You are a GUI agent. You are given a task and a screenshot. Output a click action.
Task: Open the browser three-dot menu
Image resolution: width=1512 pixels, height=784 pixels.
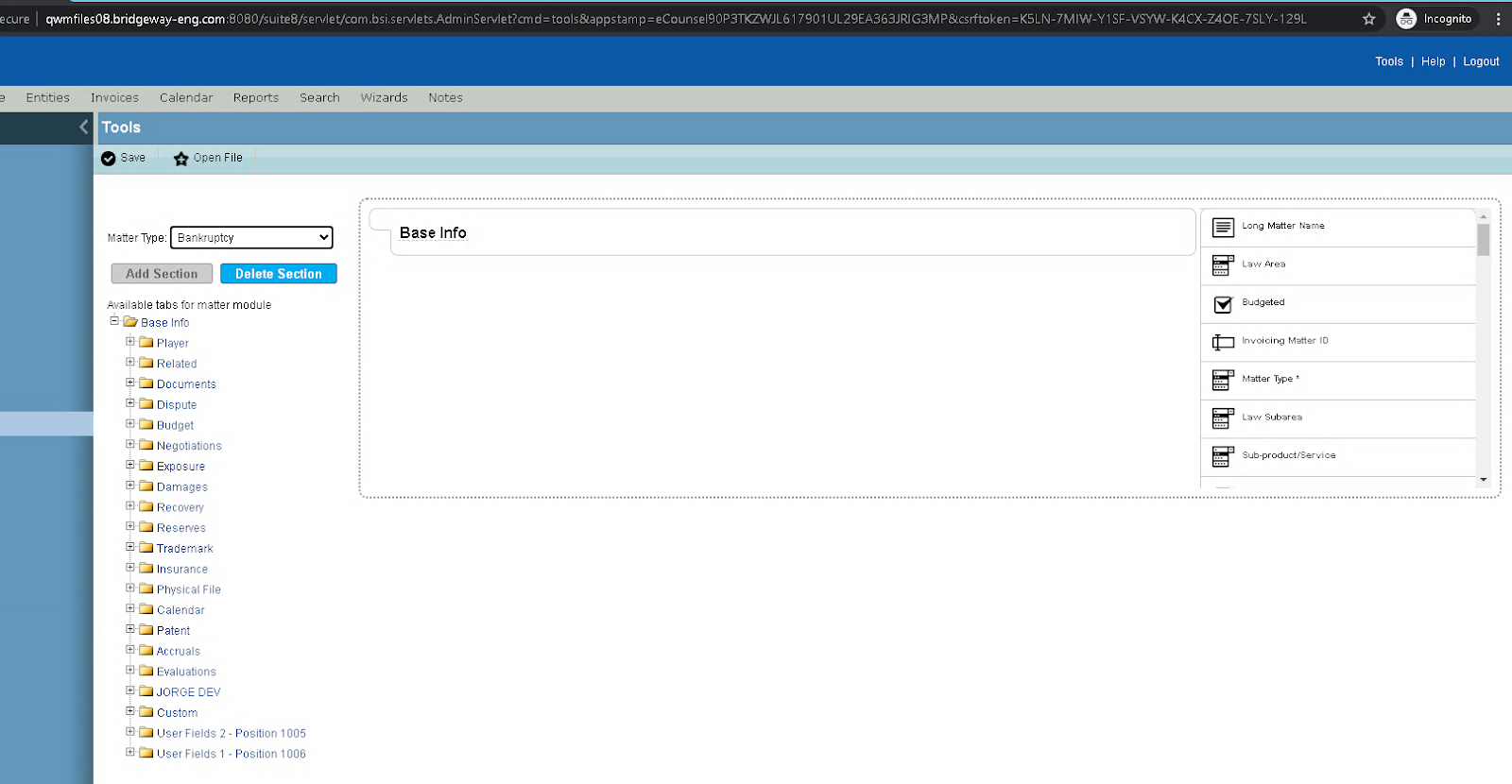tap(1498, 19)
